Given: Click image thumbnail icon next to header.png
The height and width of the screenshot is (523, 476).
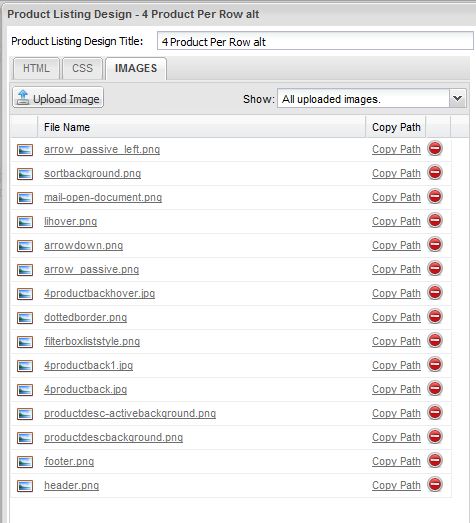Looking at the screenshot, I should pyautogui.click(x=25, y=486).
